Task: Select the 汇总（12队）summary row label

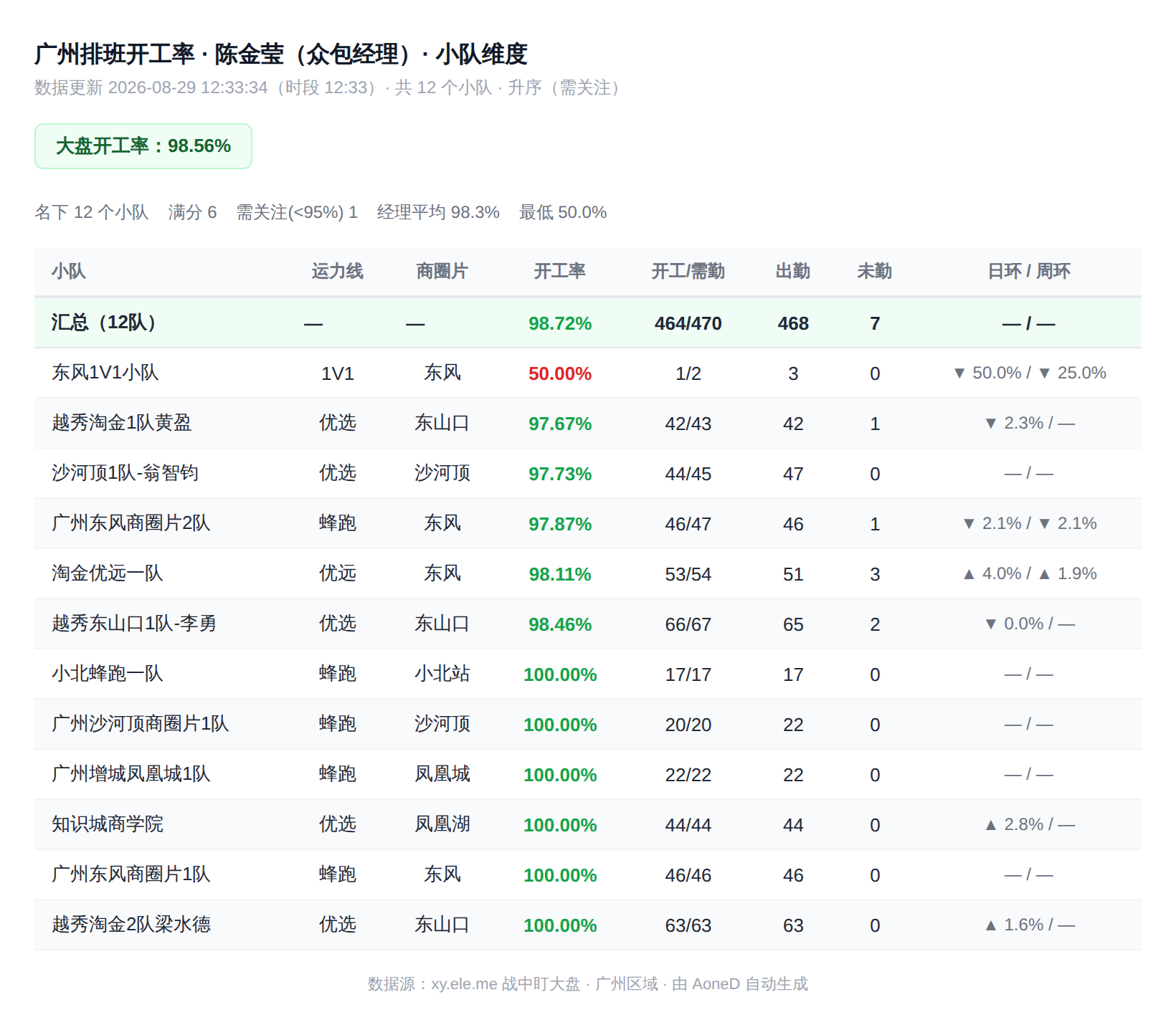Action: [x=108, y=323]
